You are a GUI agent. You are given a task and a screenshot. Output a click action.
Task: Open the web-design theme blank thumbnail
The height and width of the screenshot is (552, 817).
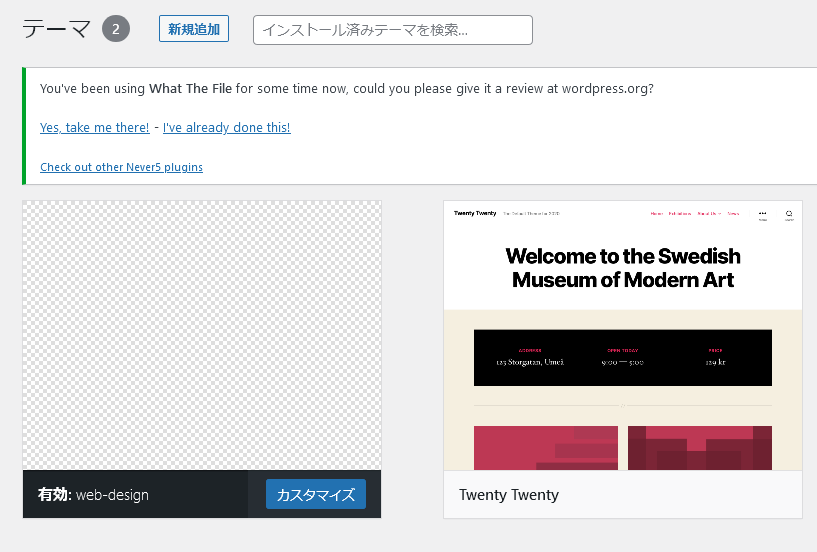click(x=202, y=335)
